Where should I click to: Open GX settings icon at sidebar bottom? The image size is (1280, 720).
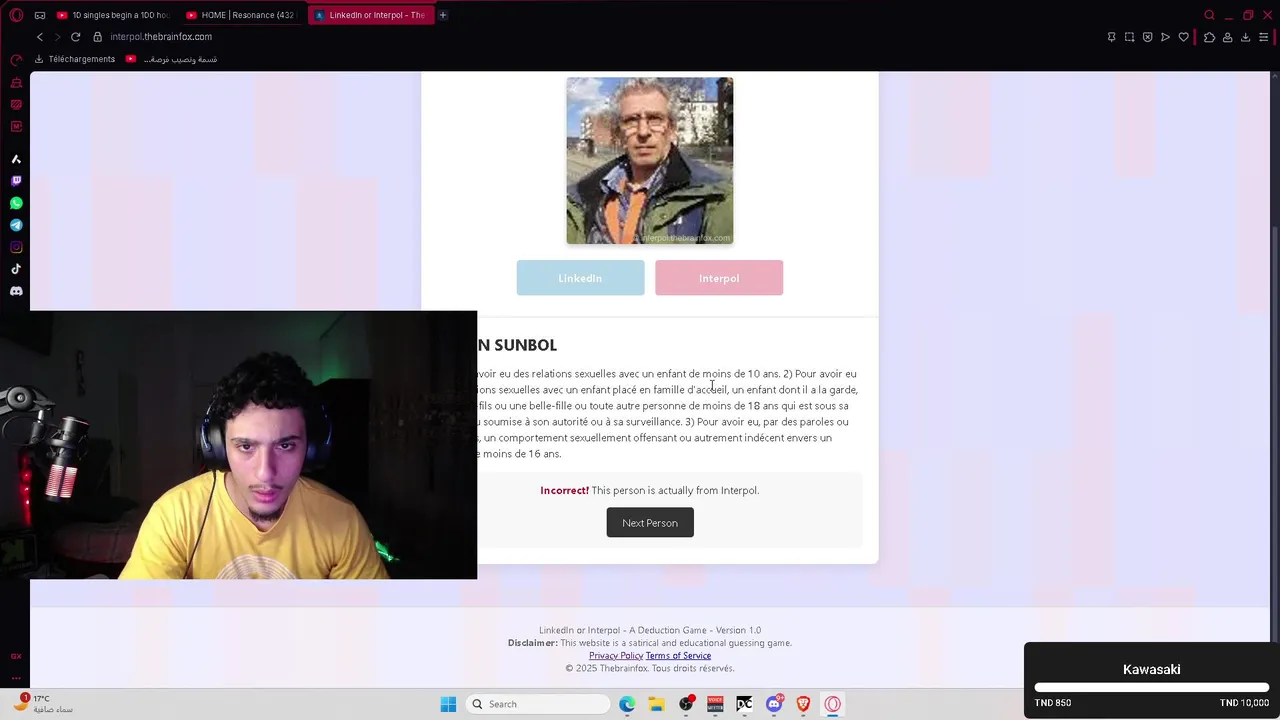pyautogui.click(x=16, y=656)
